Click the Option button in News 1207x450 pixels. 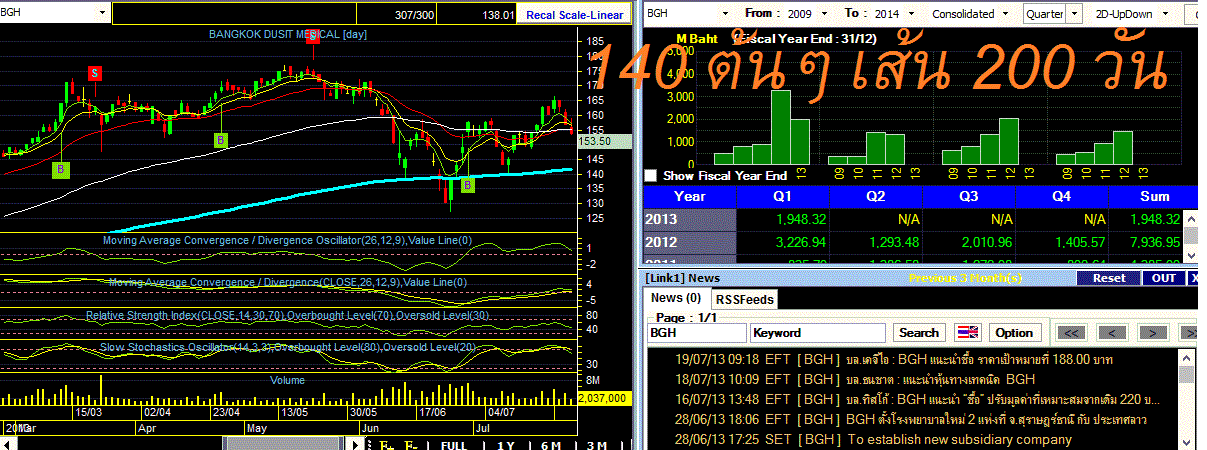pyautogui.click(x=1013, y=333)
